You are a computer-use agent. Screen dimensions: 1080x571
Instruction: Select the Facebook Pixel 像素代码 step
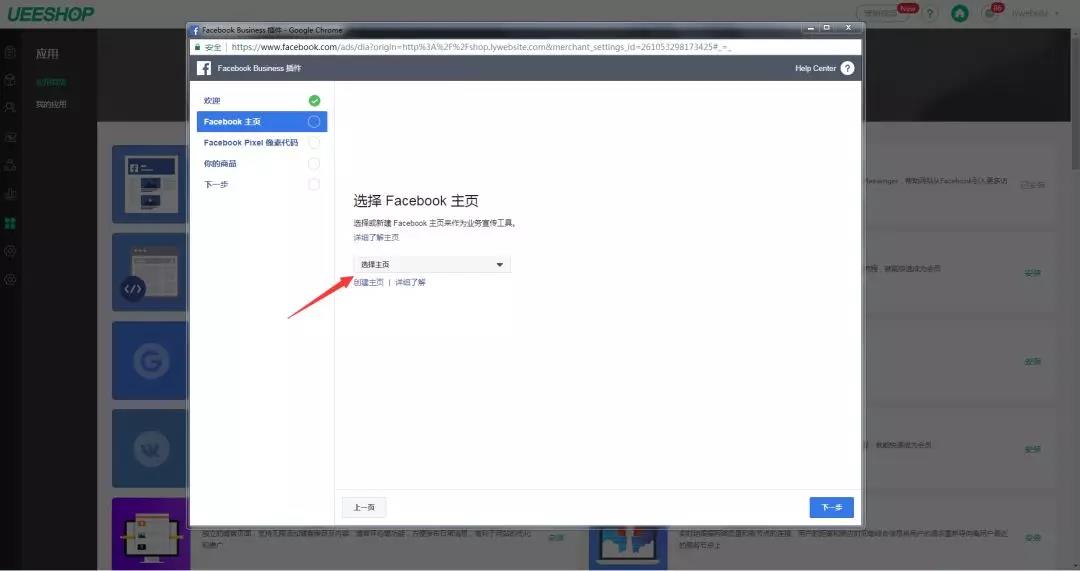262,143
